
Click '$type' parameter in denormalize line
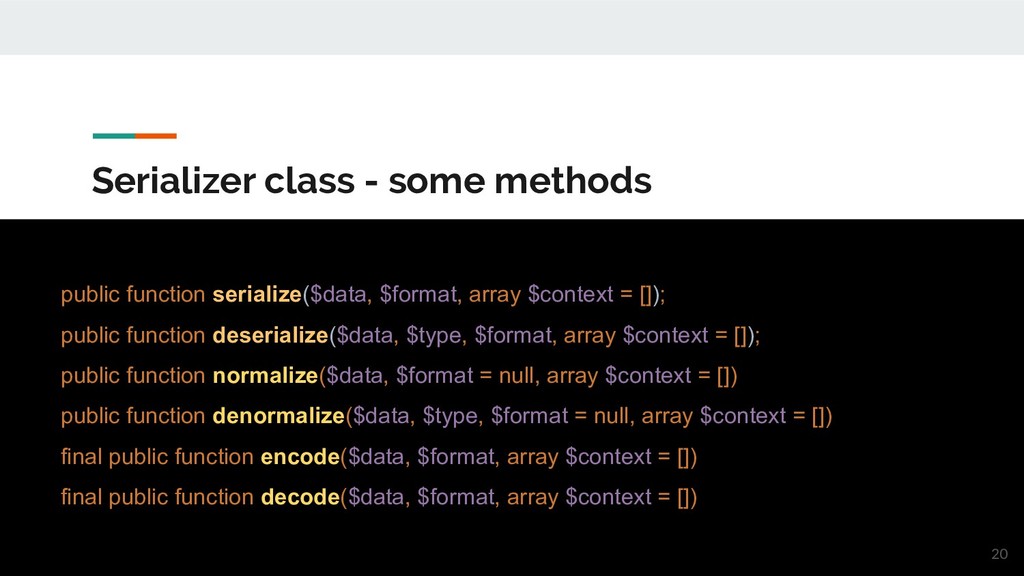pyautogui.click(x=453, y=417)
